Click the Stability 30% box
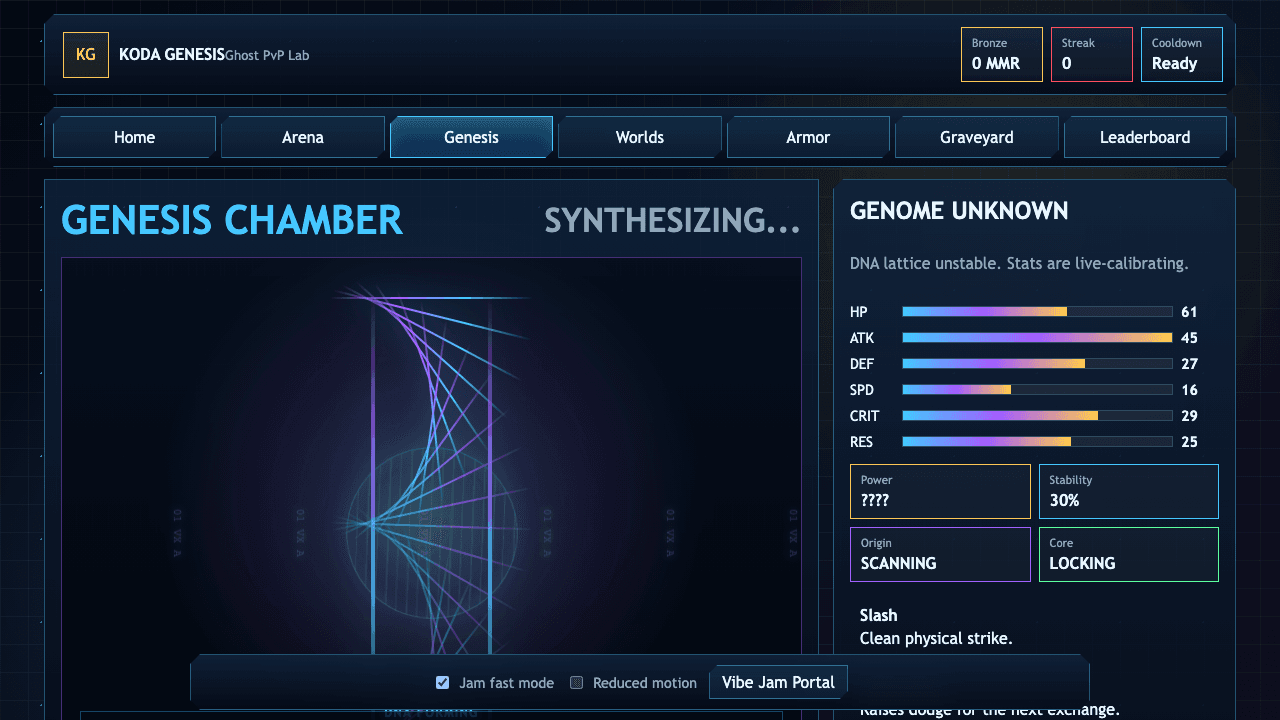Screen dimensions: 1280x720 (1129, 491)
